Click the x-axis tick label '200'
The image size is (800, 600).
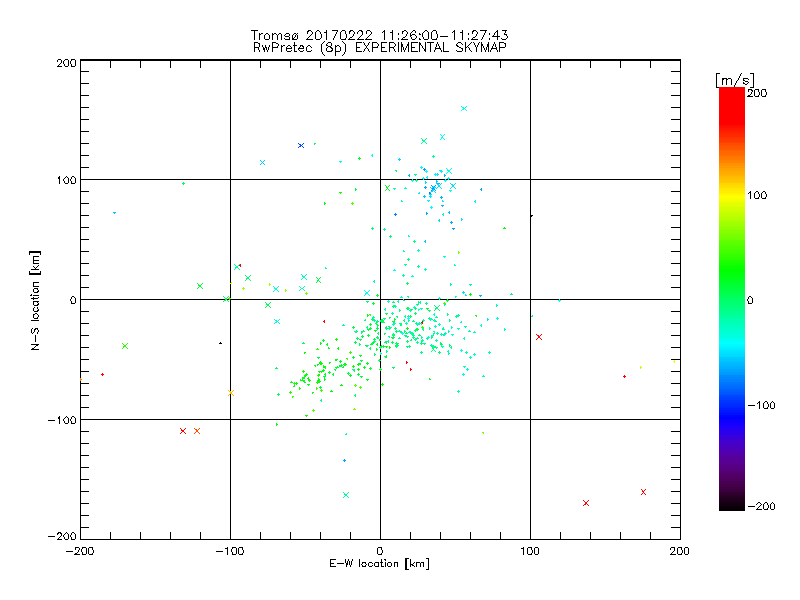680,551
